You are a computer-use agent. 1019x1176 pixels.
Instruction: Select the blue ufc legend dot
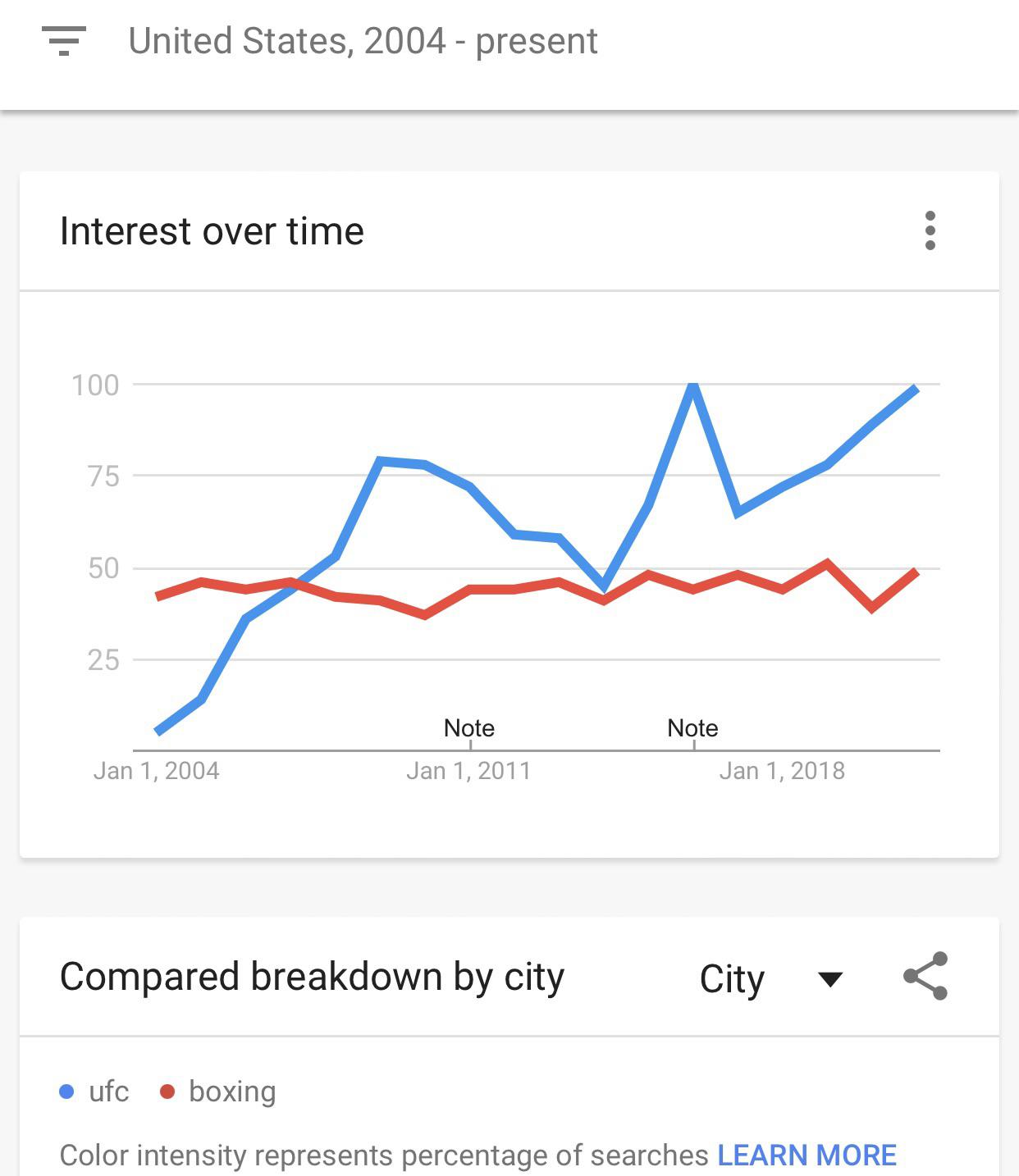coord(67,1092)
